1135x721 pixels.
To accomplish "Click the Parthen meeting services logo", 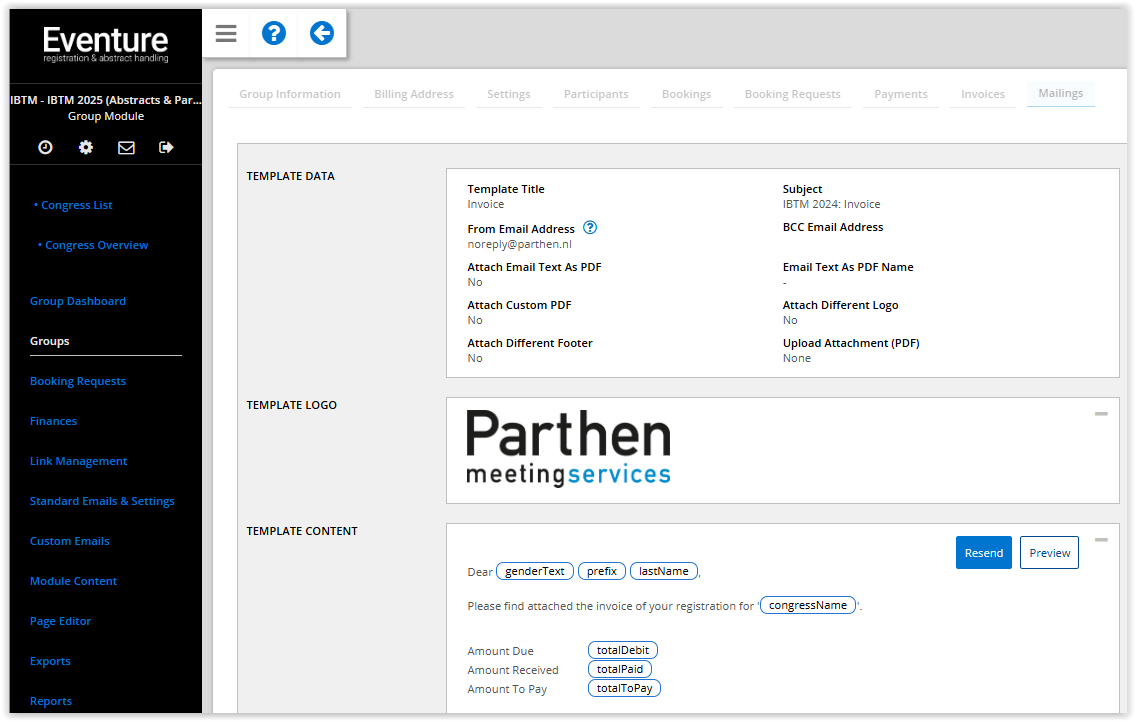I will (x=568, y=449).
